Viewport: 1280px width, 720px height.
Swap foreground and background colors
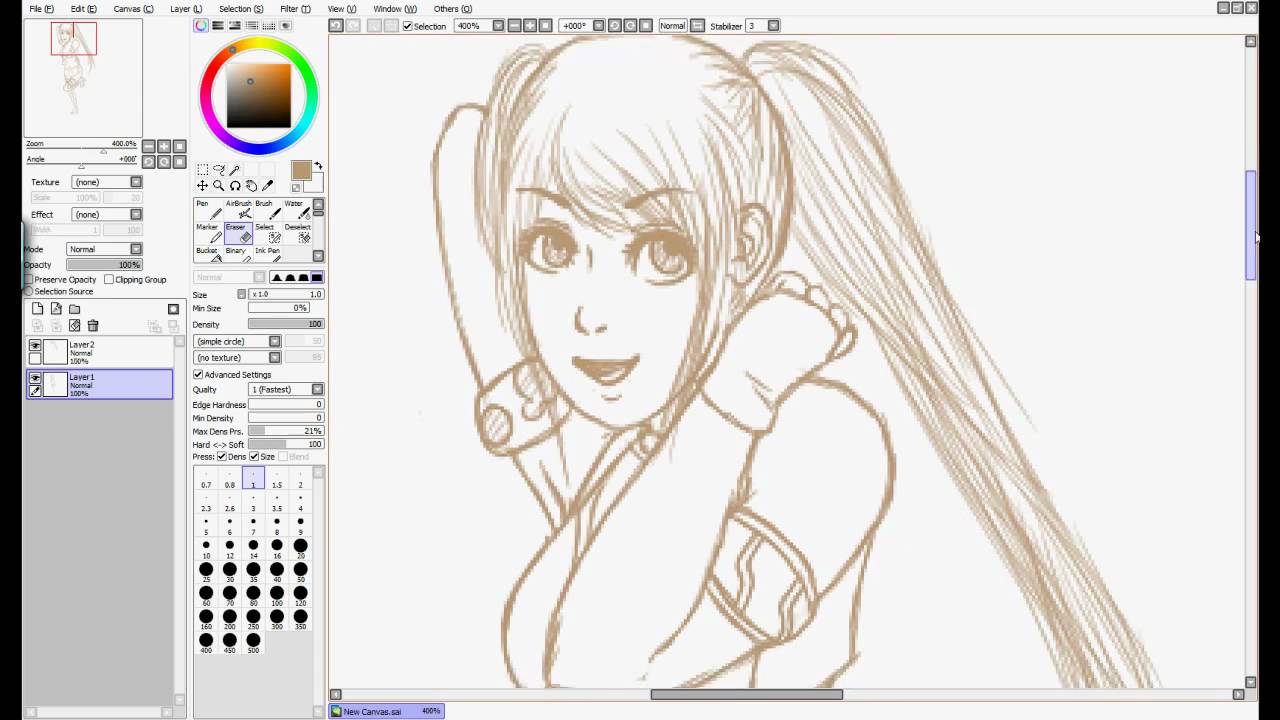318,166
